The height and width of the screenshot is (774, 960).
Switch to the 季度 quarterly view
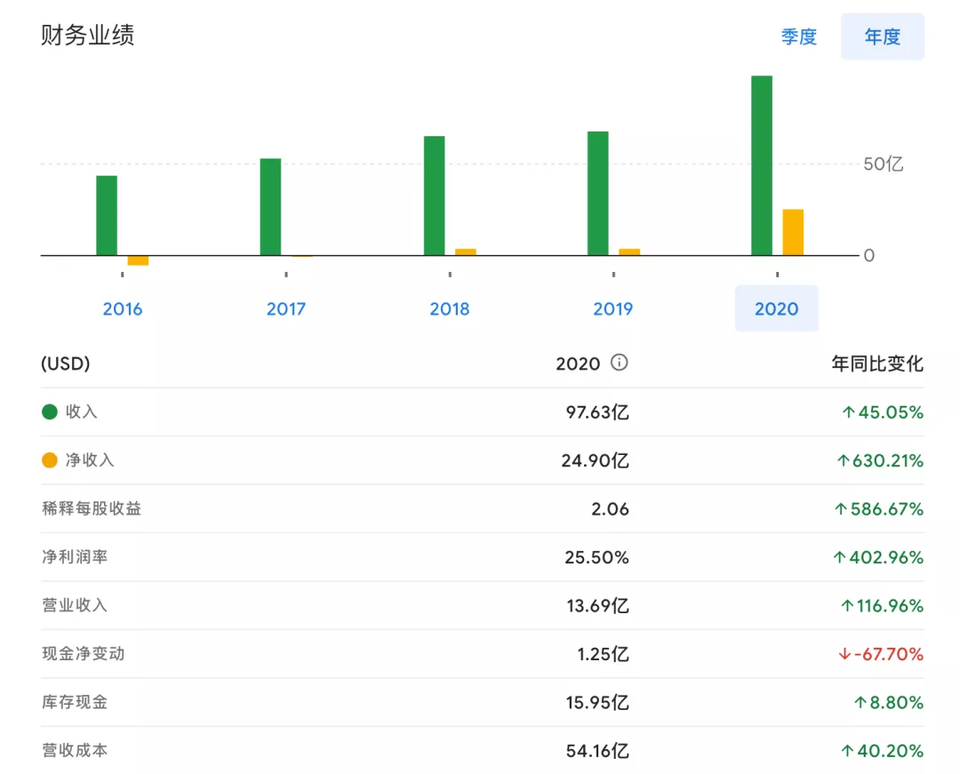click(799, 37)
